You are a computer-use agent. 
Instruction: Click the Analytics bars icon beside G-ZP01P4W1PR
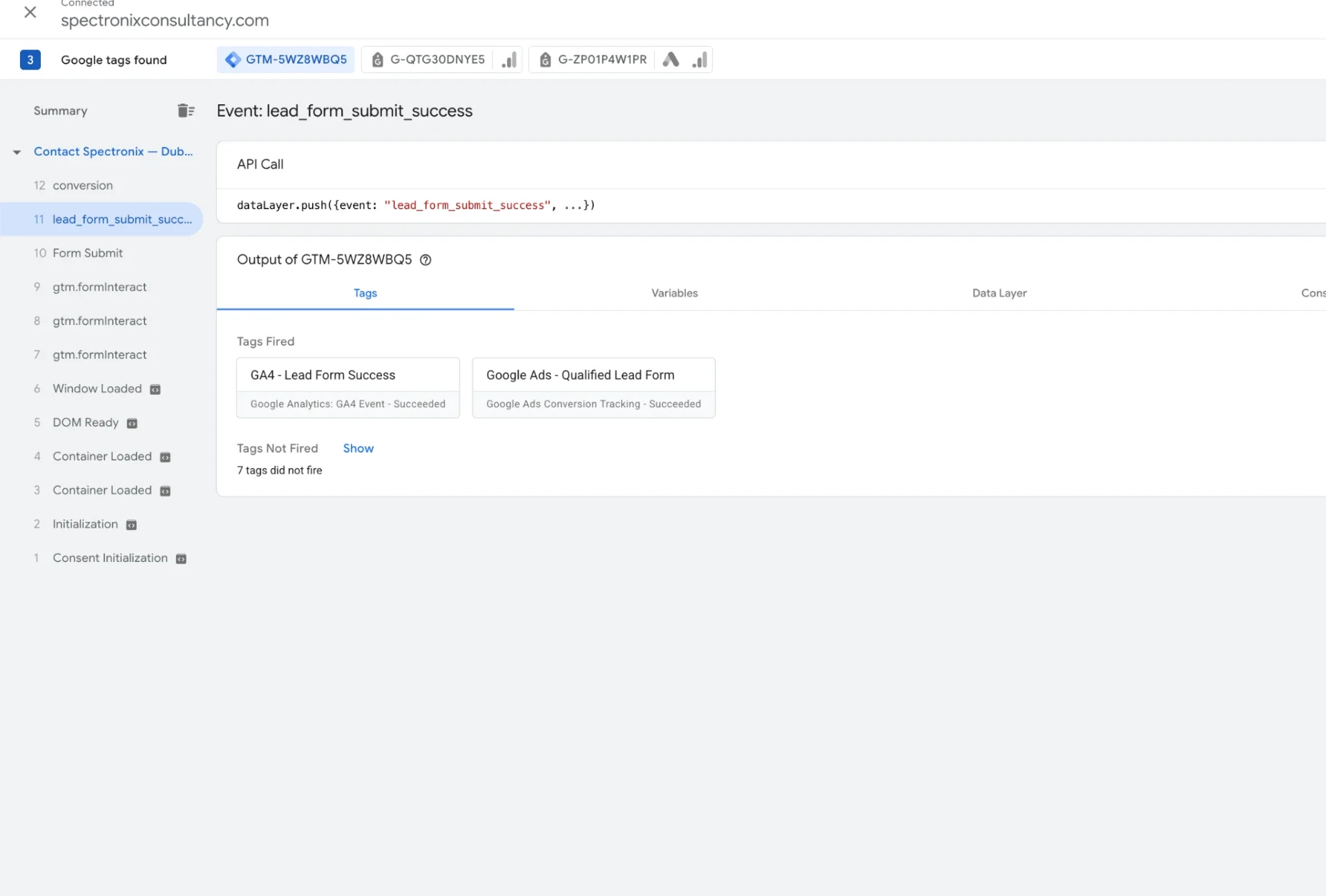(x=700, y=59)
